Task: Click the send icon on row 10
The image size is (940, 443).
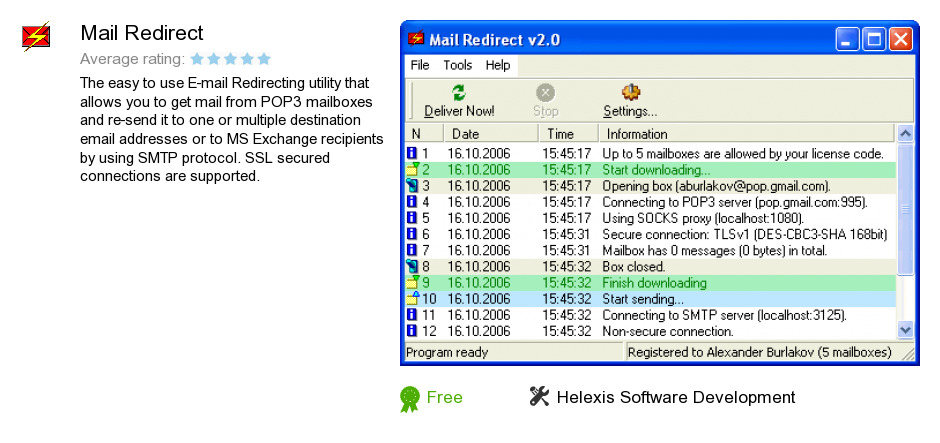Action: (x=413, y=298)
